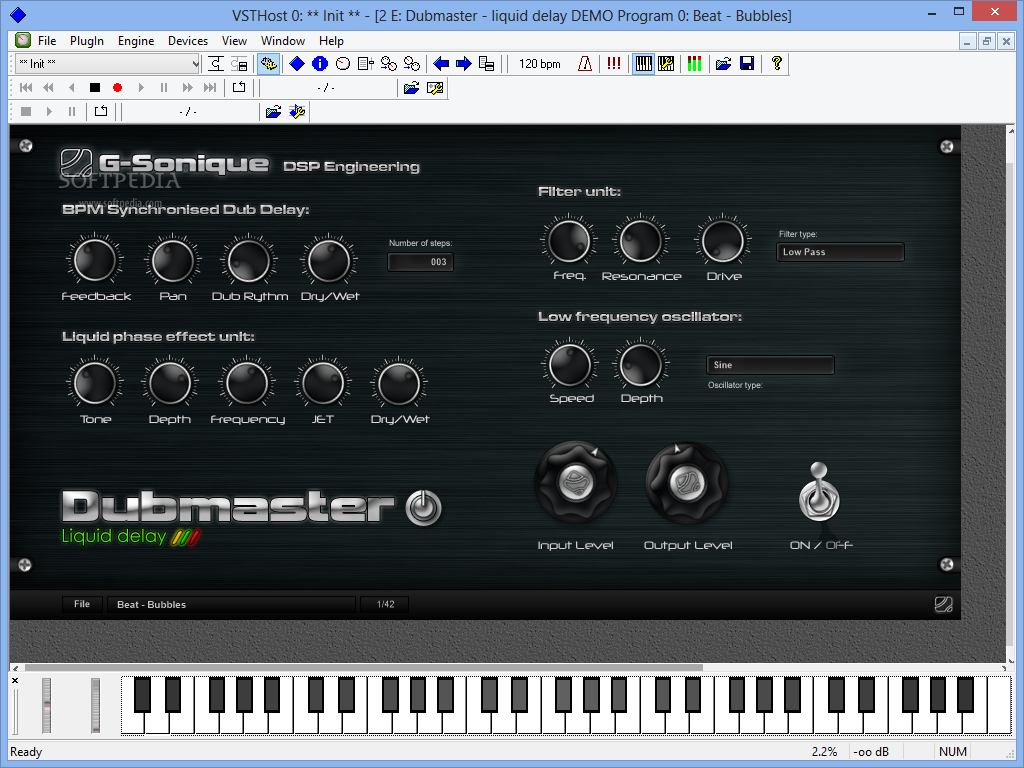Click the leftmost white piano key

[x=131, y=724]
